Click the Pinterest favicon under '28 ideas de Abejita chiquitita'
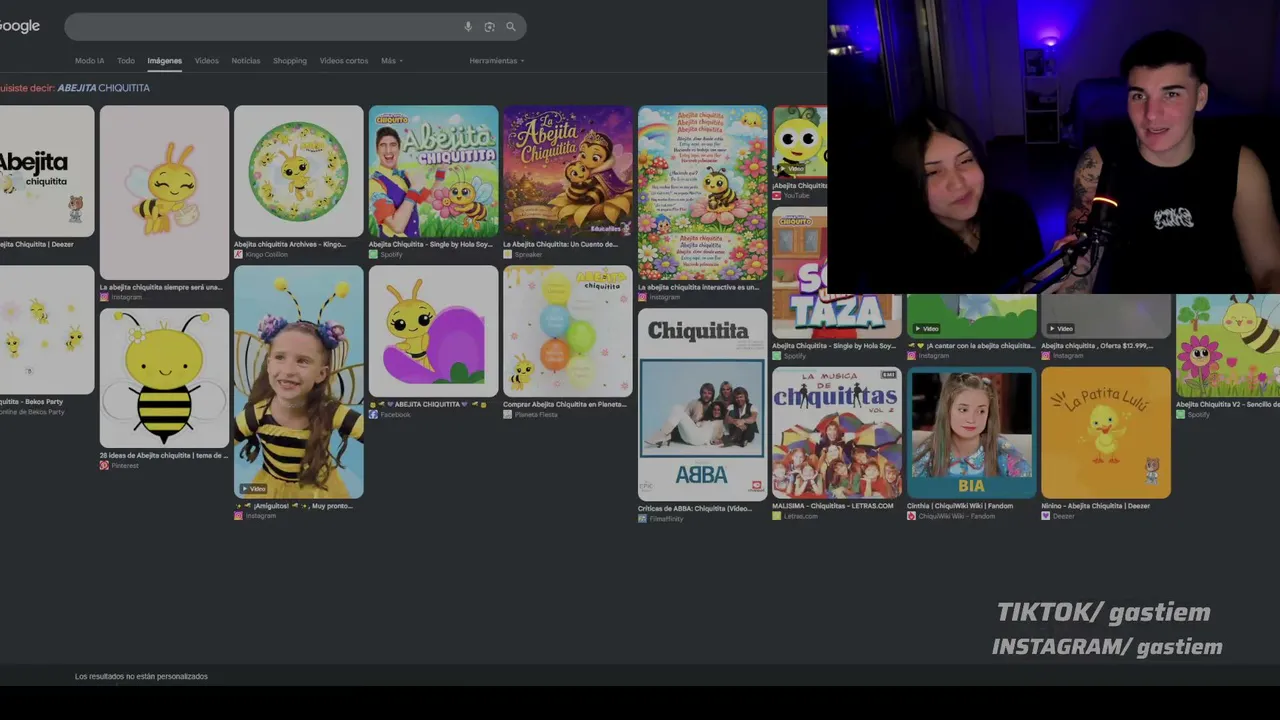 coord(103,466)
